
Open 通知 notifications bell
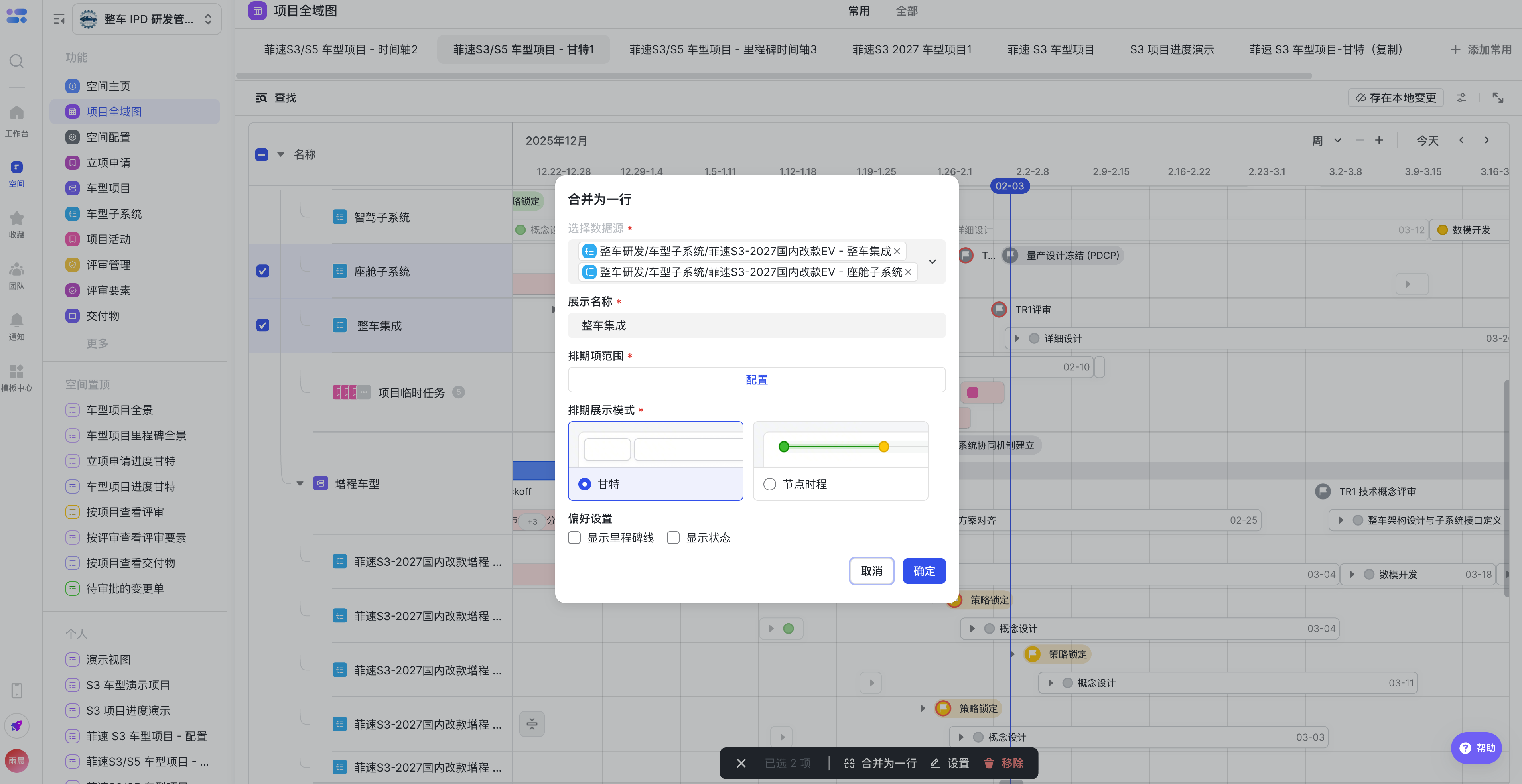point(16,327)
